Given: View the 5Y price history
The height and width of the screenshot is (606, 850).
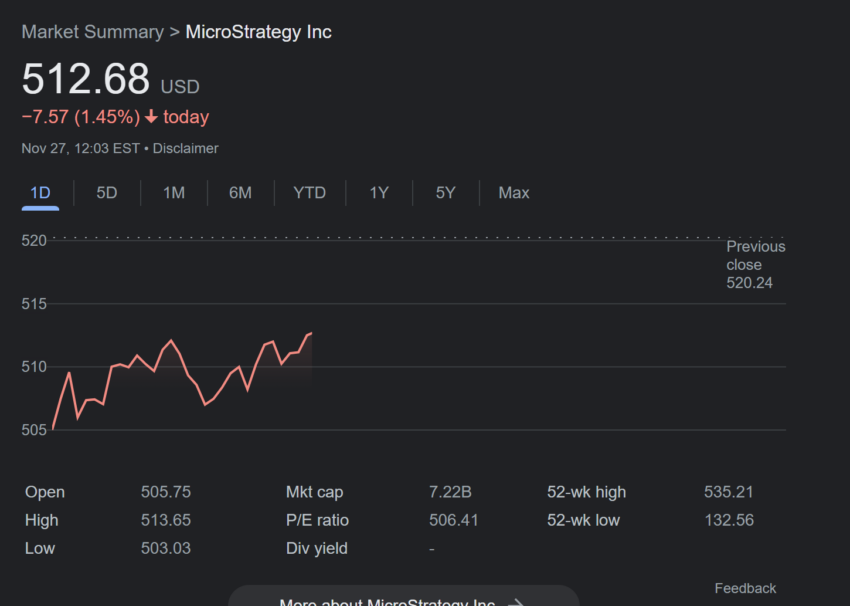Looking at the screenshot, I should click(446, 193).
